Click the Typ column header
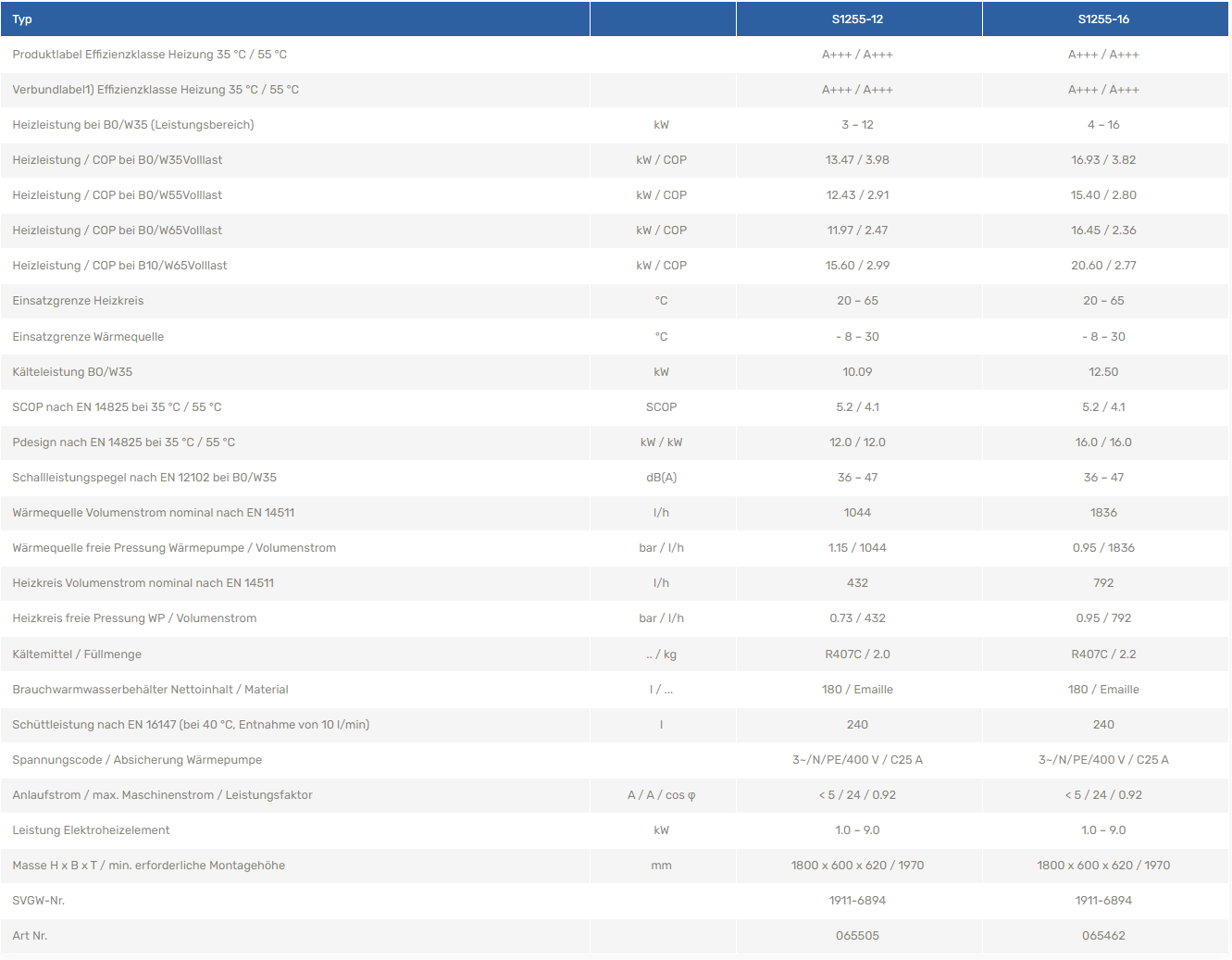The height and width of the screenshot is (960, 1232). click(x=22, y=19)
